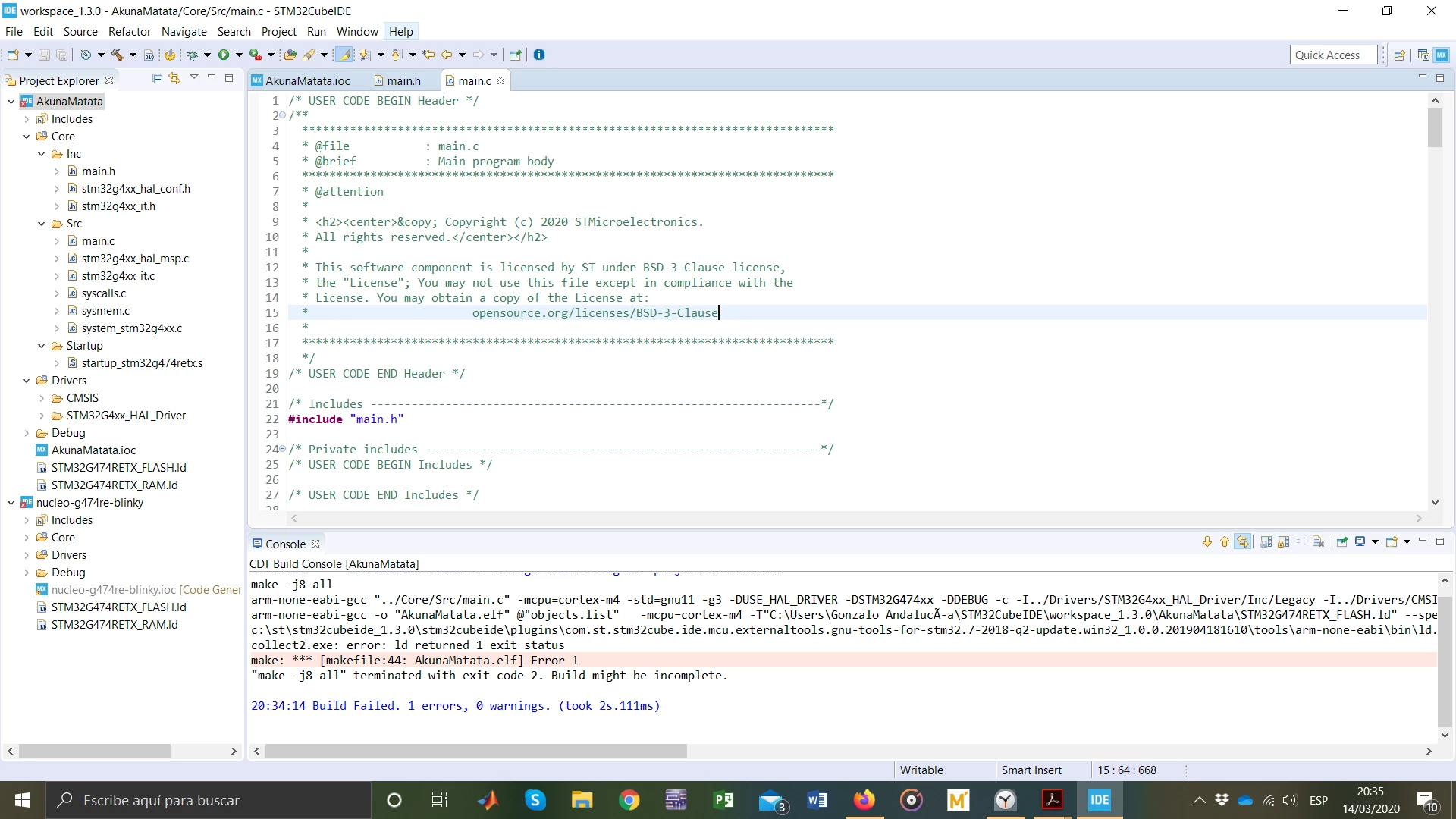This screenshot has height=819, width=1456.
Task: Toggle Scroll Lock in the Console toolbar
Action: coord(1284,541)
